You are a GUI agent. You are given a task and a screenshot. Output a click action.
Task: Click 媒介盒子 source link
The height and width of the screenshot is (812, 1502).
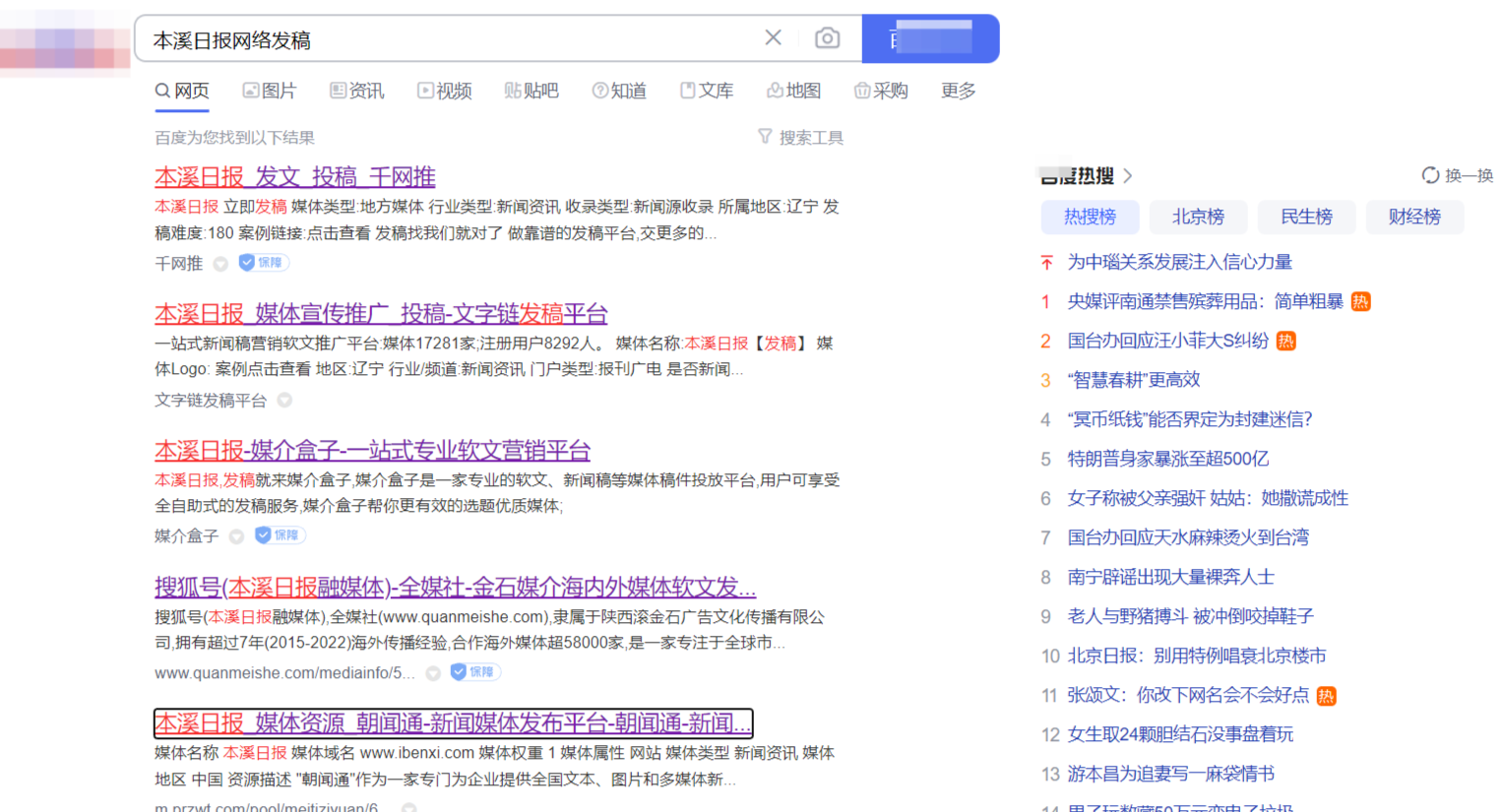coord(186,536)
